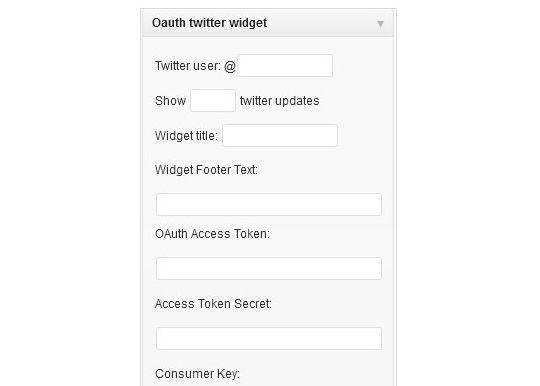Click blank white page area left of widget

click(x=69, y=193)
